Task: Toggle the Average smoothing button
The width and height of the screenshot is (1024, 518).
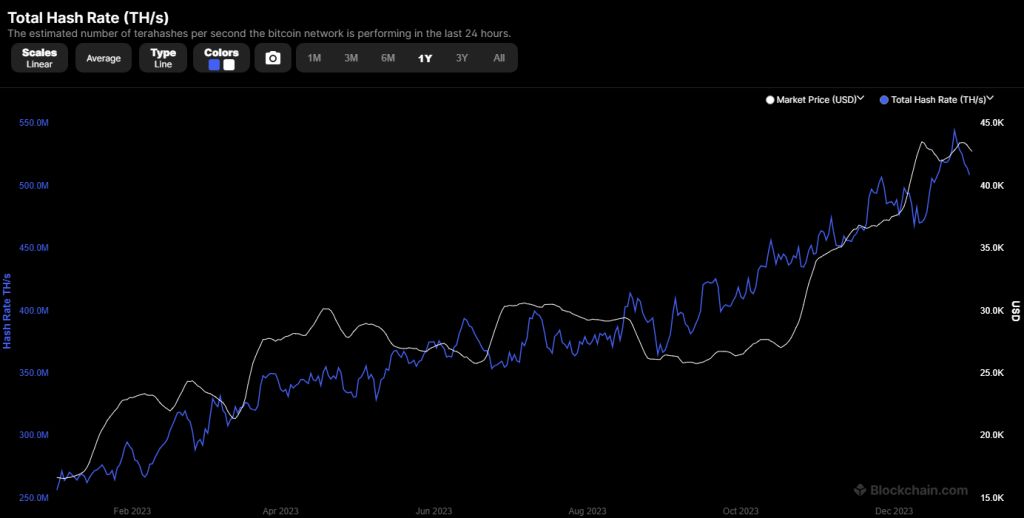Action: coord(103,58)
